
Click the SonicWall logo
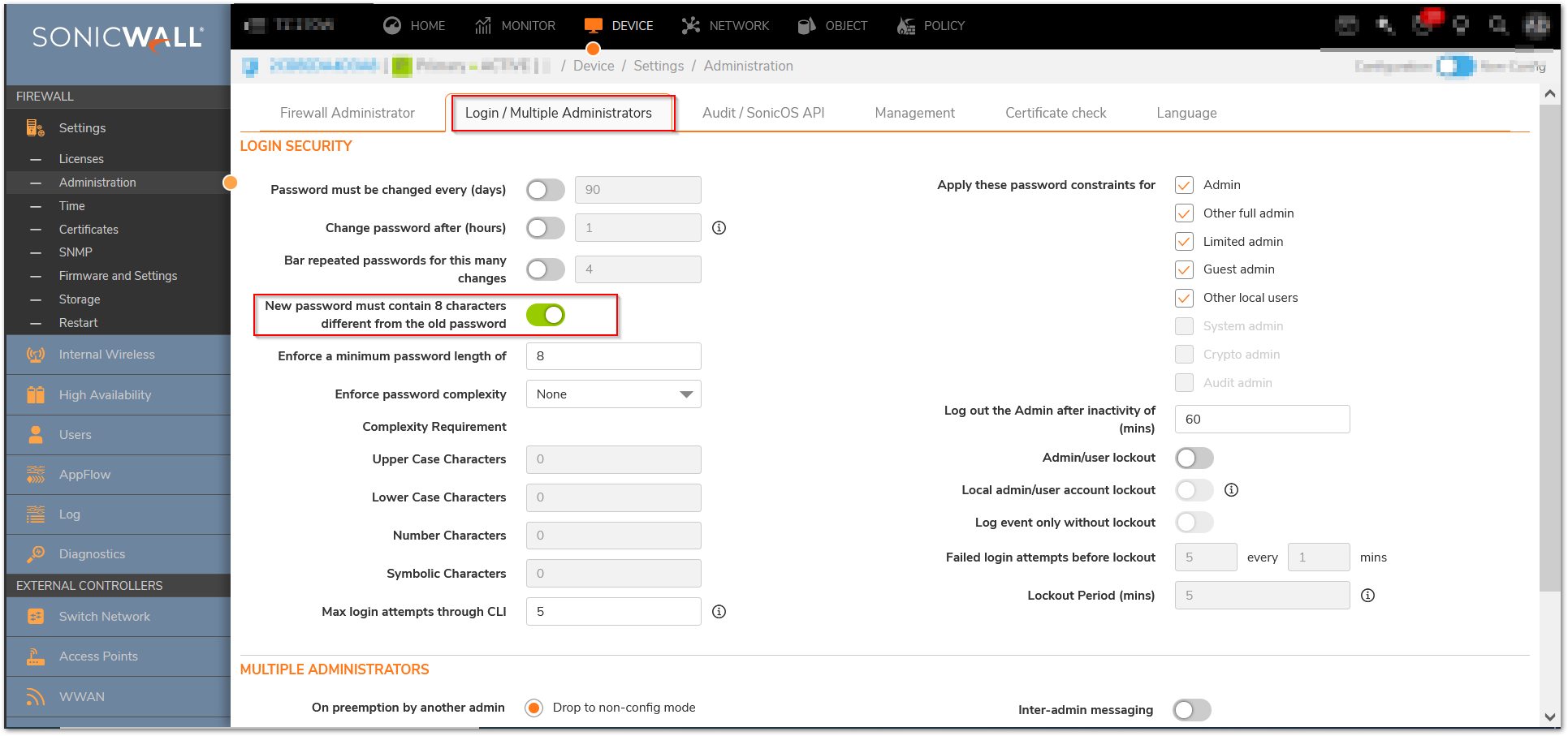119,37
